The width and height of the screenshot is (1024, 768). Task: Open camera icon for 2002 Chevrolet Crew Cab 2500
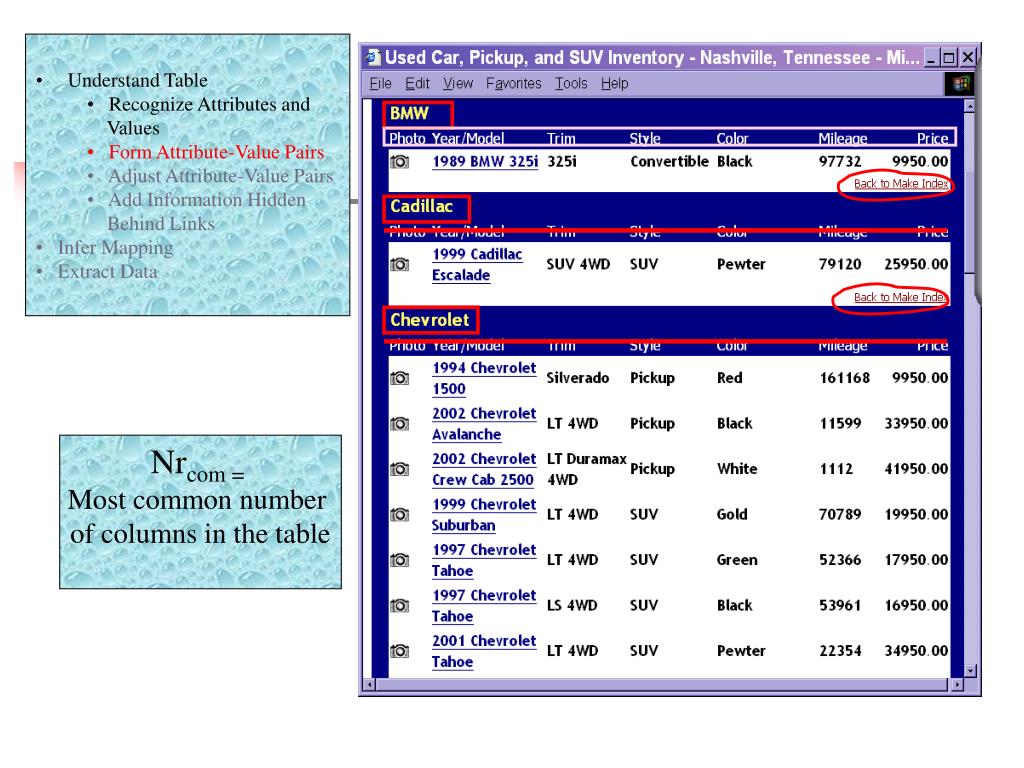point(400,469)
